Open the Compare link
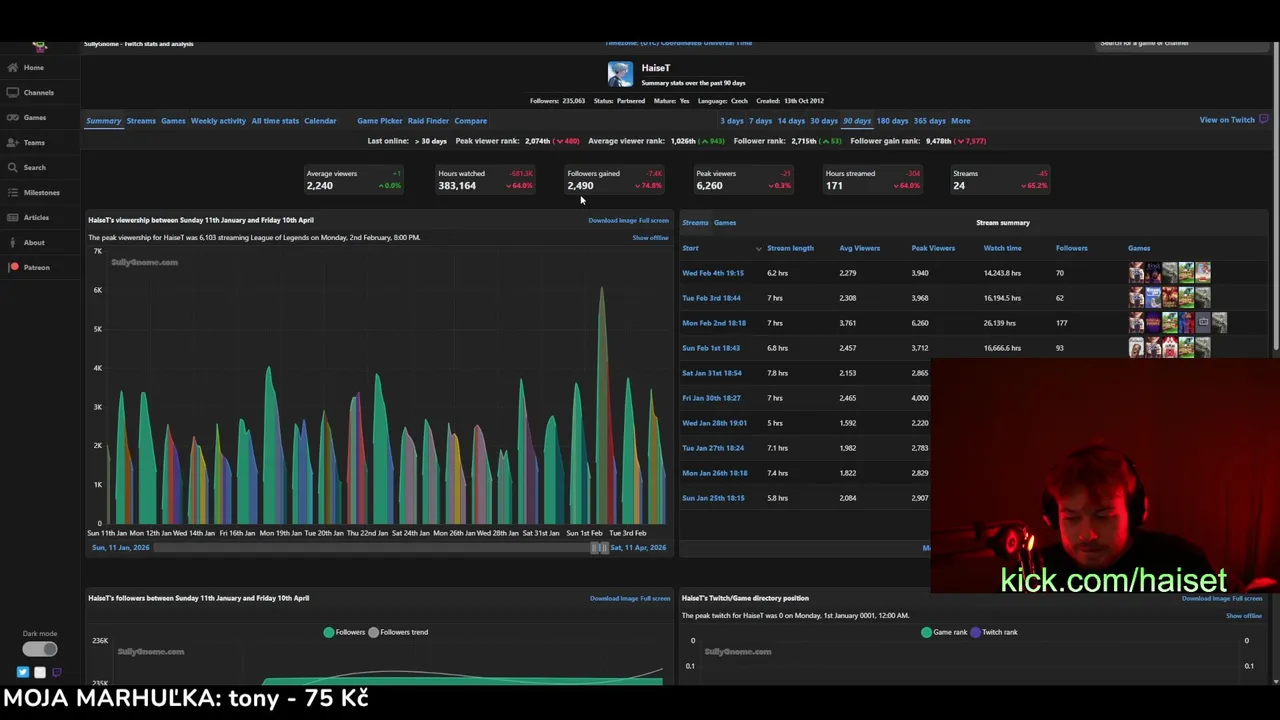The width and height of the screenshot is (1280, 720). pos(471,121)
